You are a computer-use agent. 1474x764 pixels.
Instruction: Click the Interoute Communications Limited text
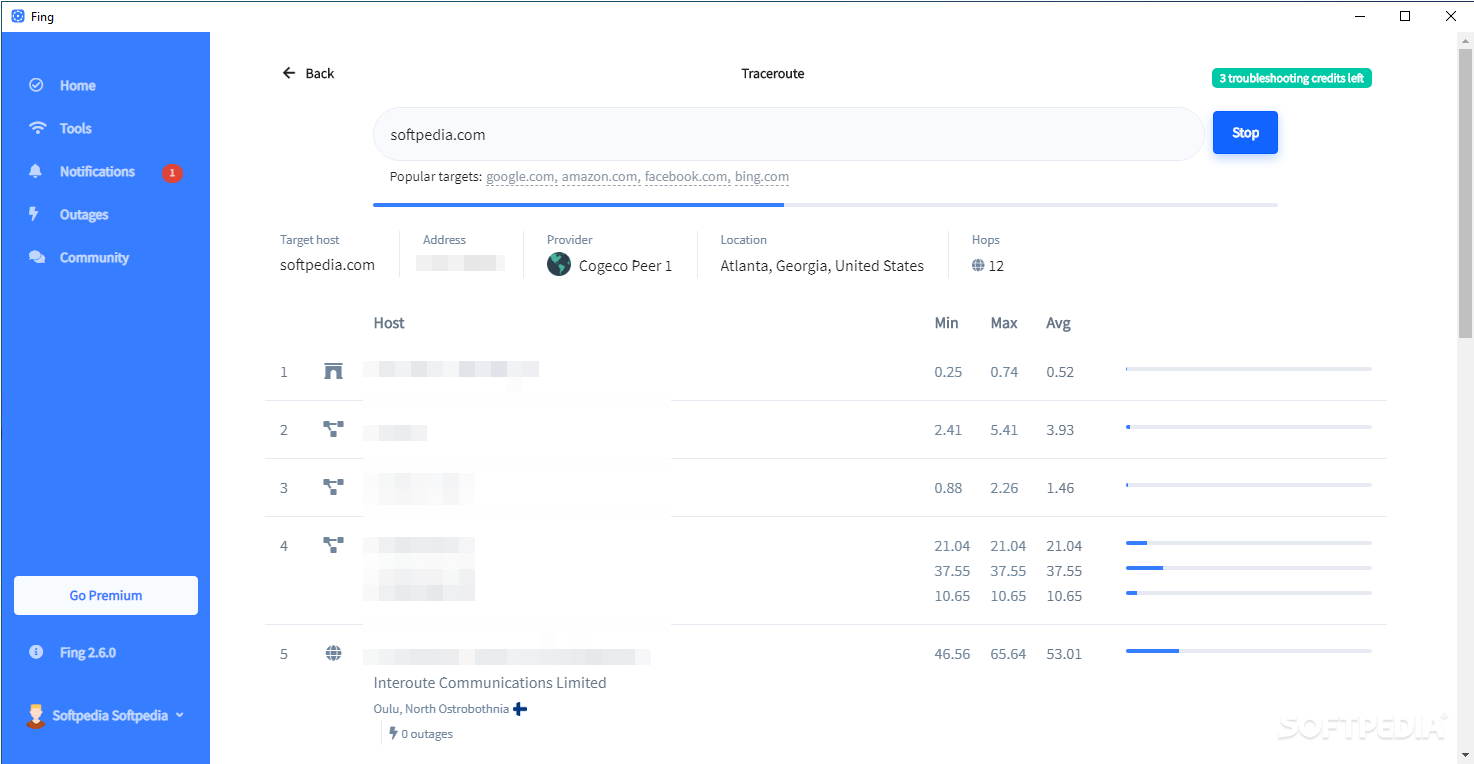tap(490, 683)
